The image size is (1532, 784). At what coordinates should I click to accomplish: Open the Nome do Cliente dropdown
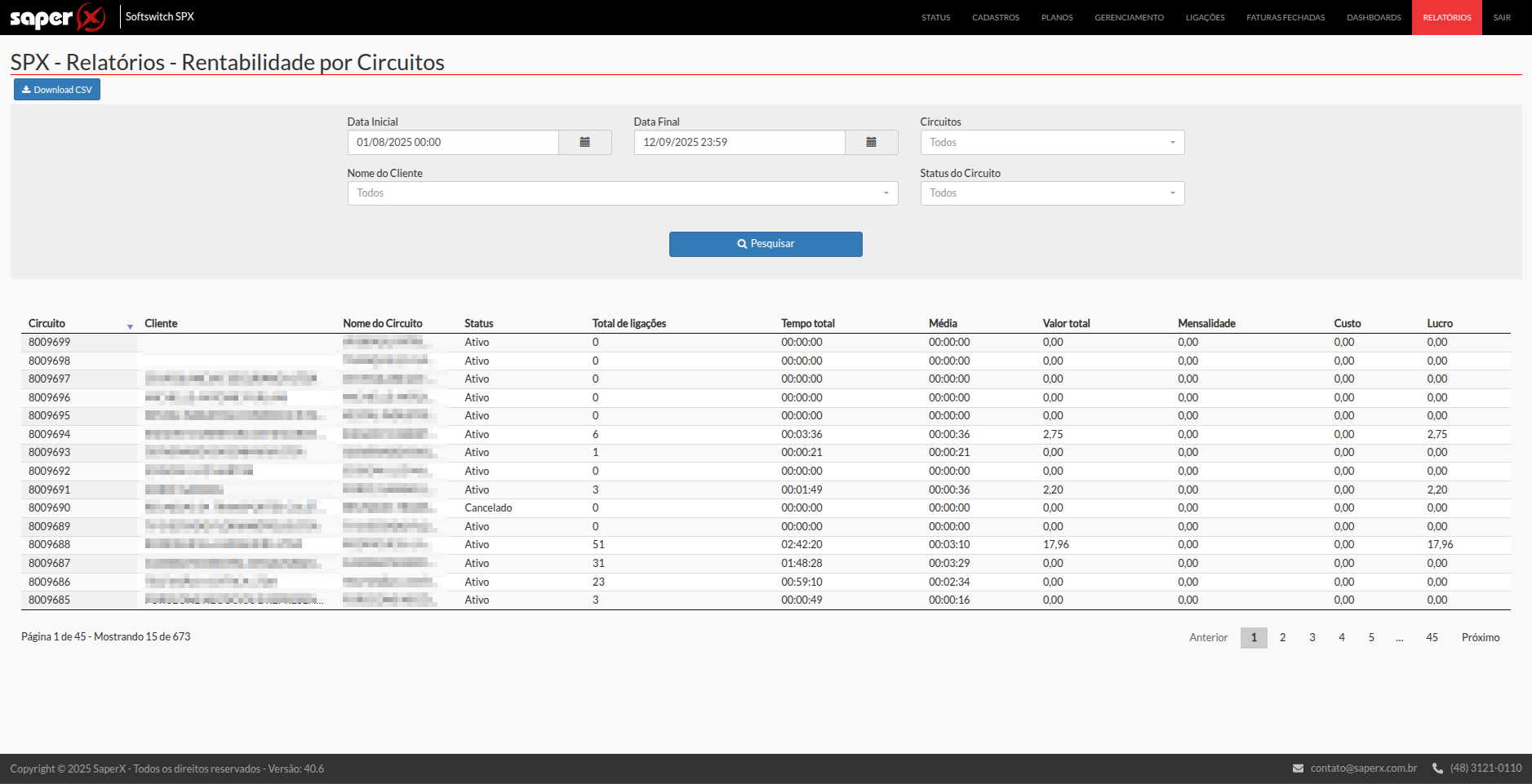[623, 193]
